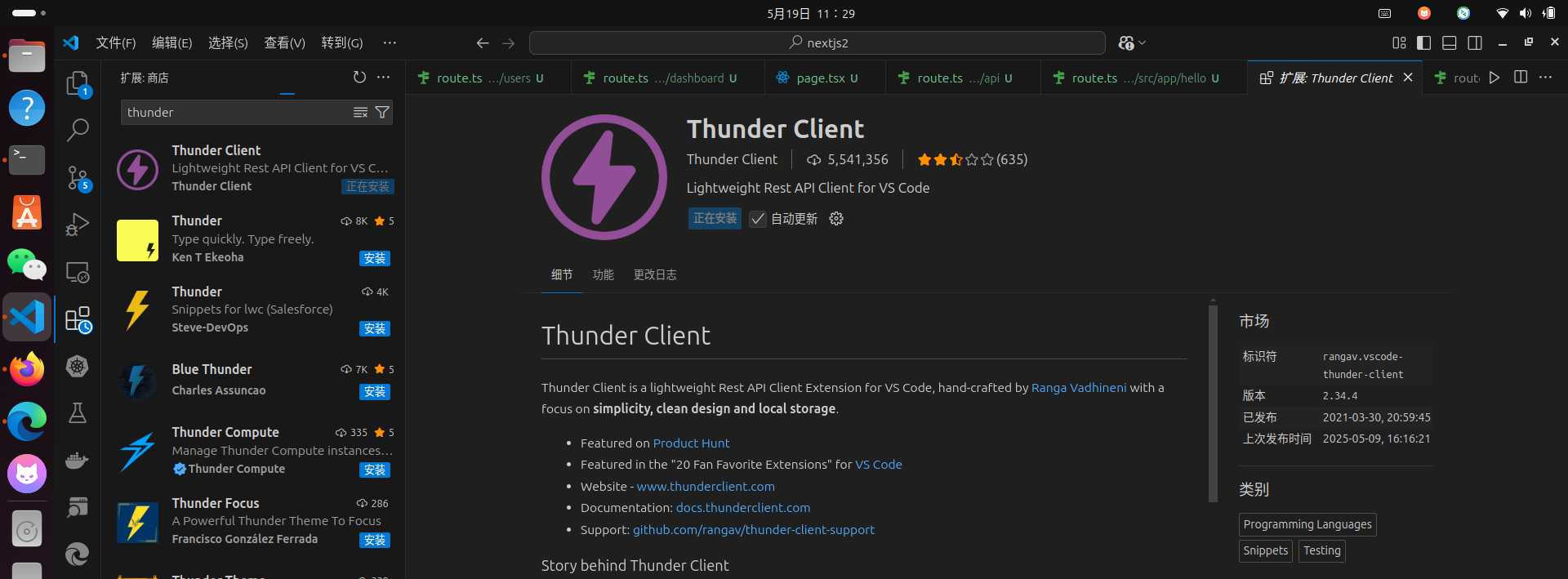Select Thunder Client in extension list

pos(255,168)
